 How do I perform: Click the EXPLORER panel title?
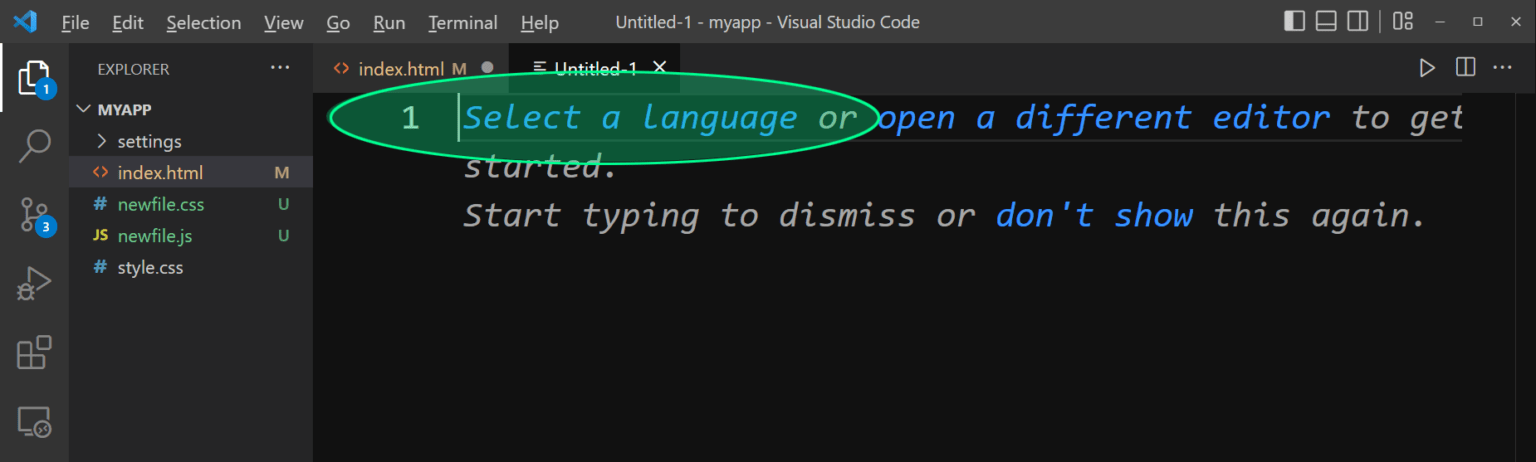(x=133, y=69)
